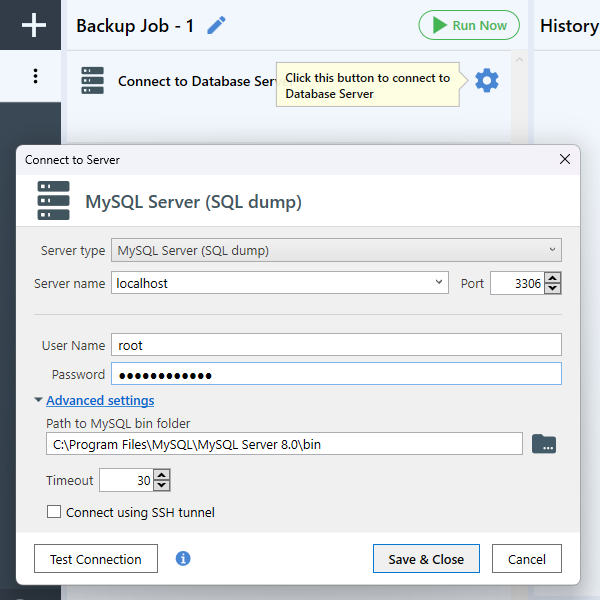Increase the Port value with up arrow

(553, 278)
